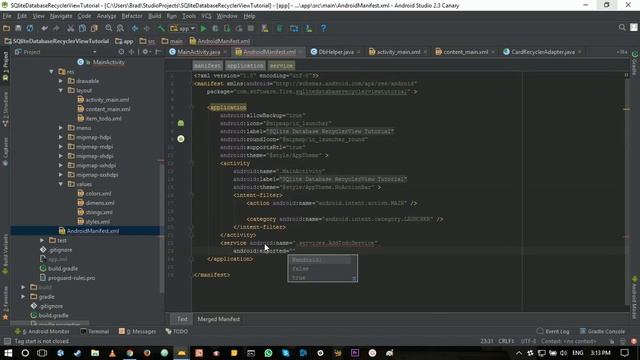Open the TODO tool window
This screenshot has width=640, height=360.
point(177,331)
